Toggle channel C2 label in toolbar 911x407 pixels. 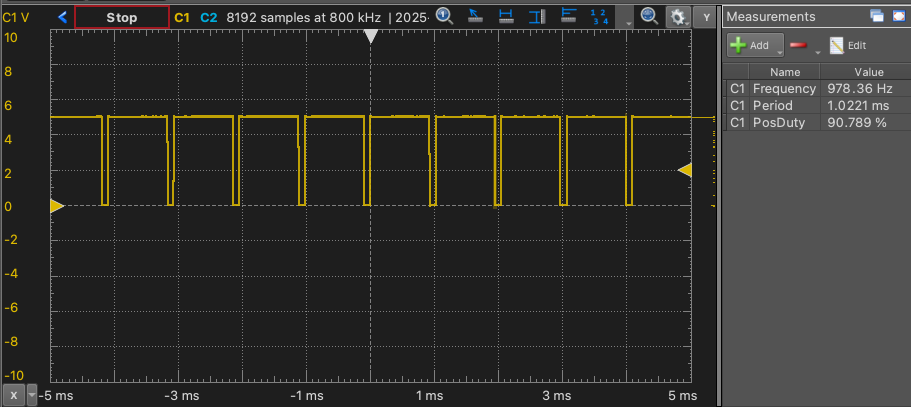coord(207,17)
